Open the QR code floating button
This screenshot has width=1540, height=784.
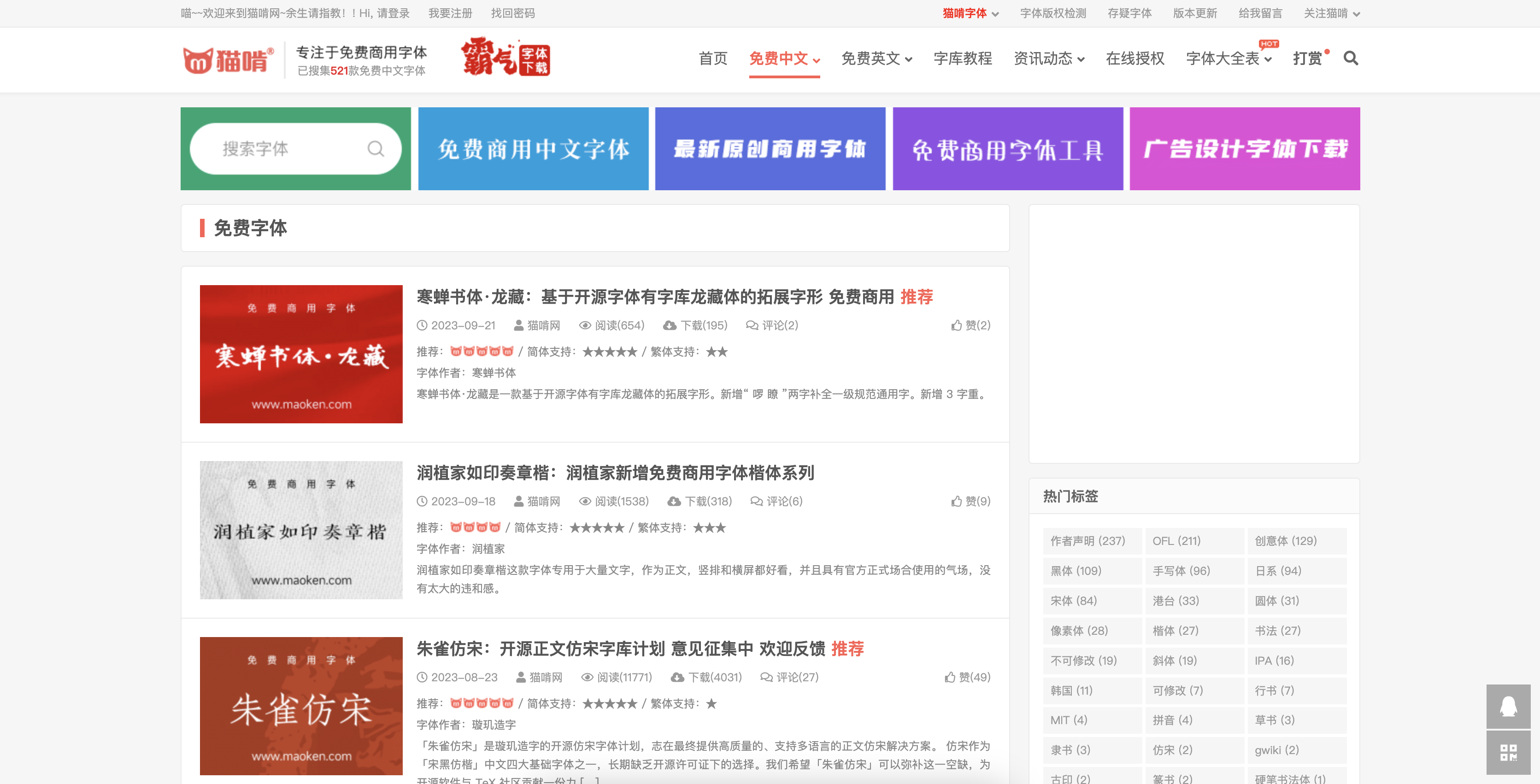1508,752
